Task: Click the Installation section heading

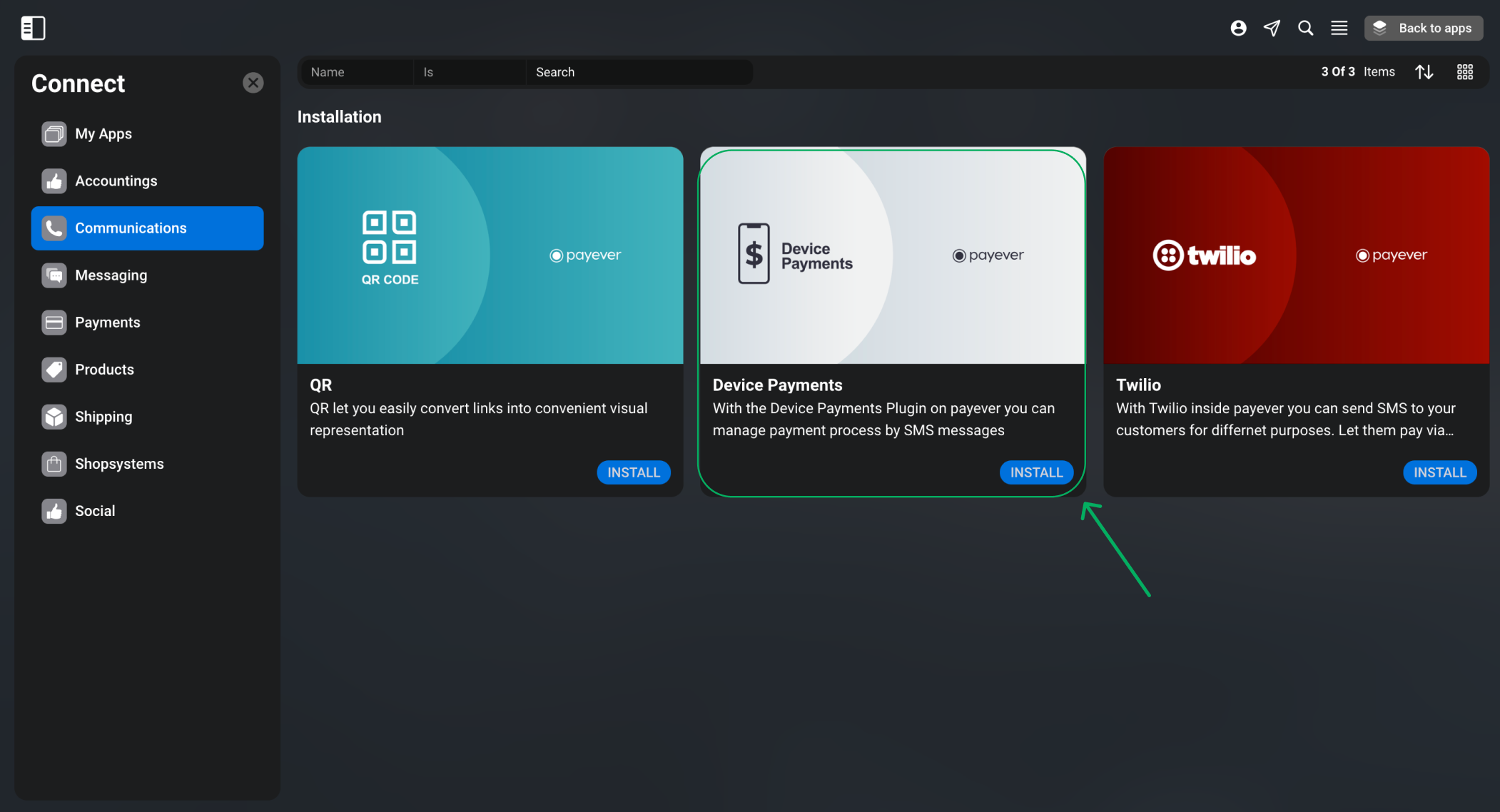Action: pos(340,117)
